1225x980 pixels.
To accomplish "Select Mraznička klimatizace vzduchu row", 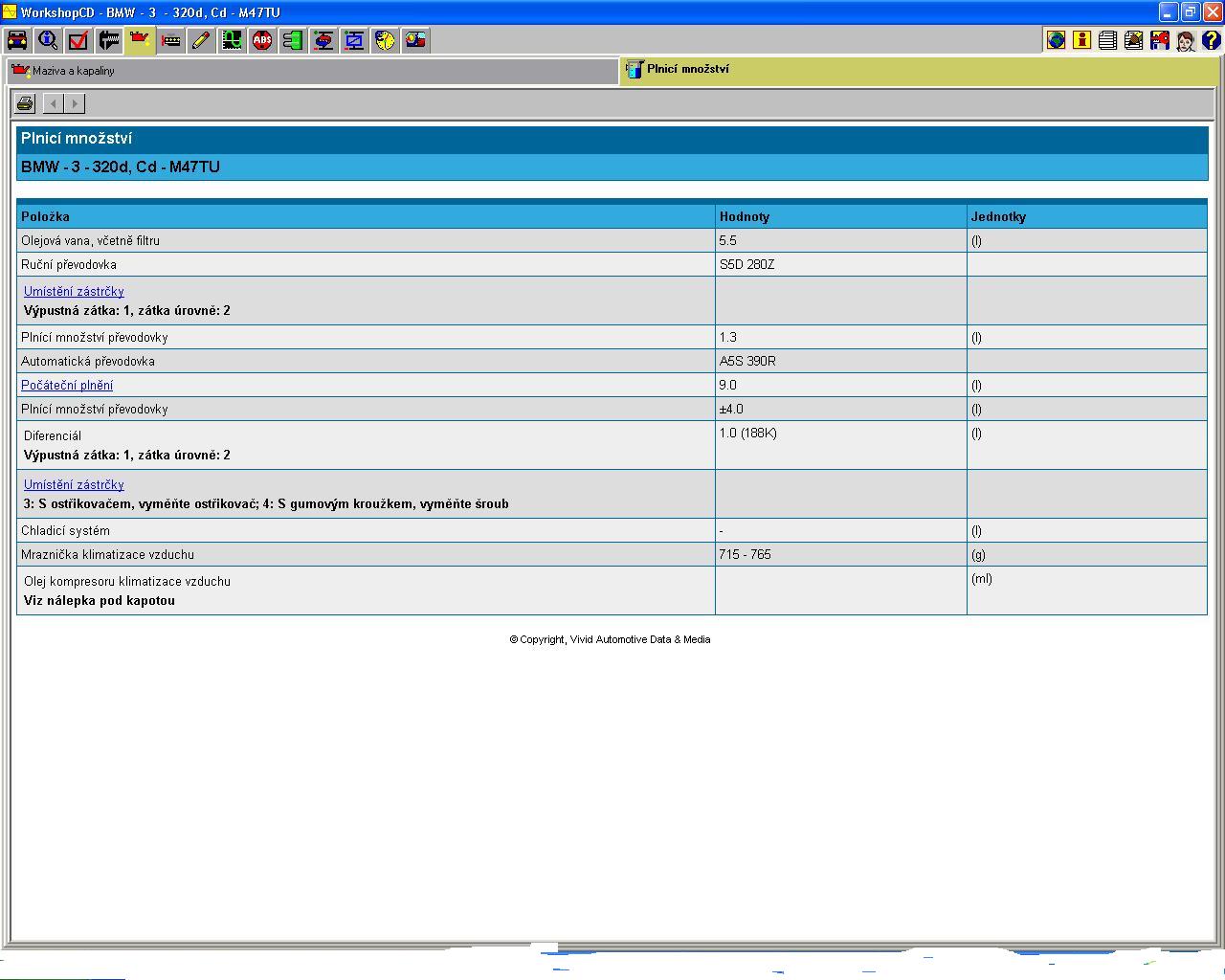I will coord(612,554).
